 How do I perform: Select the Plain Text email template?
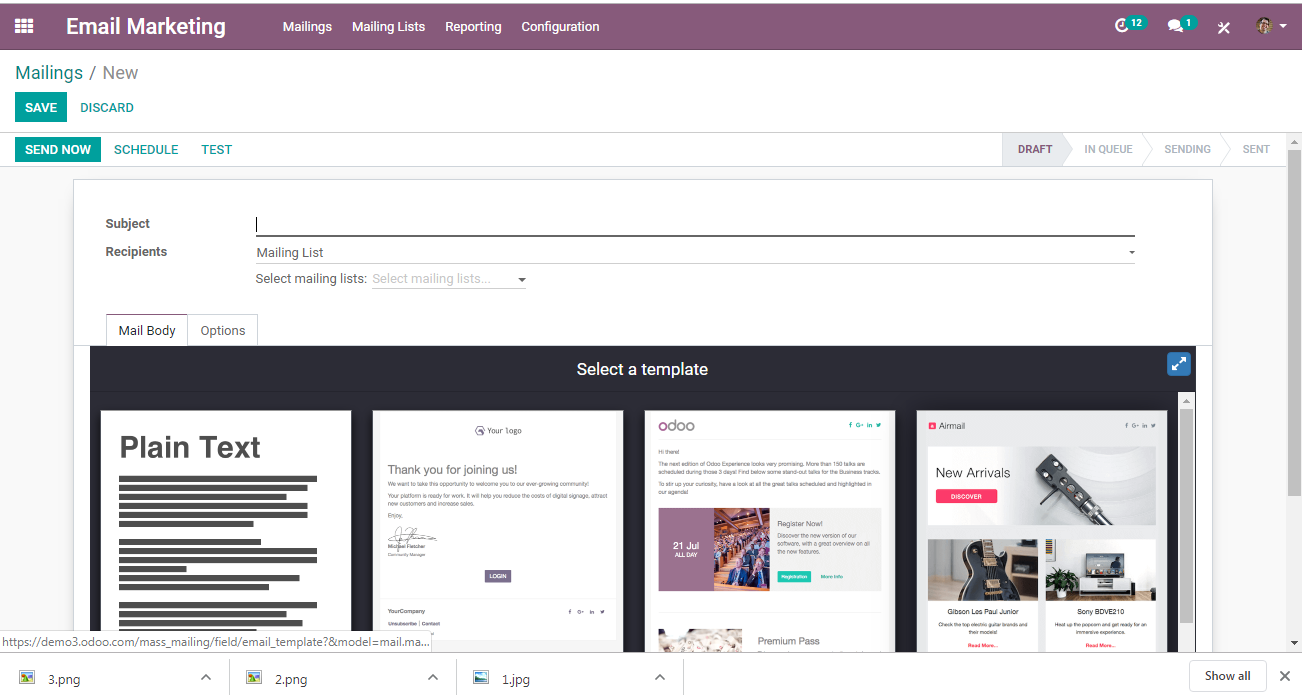tap(225, 520)
